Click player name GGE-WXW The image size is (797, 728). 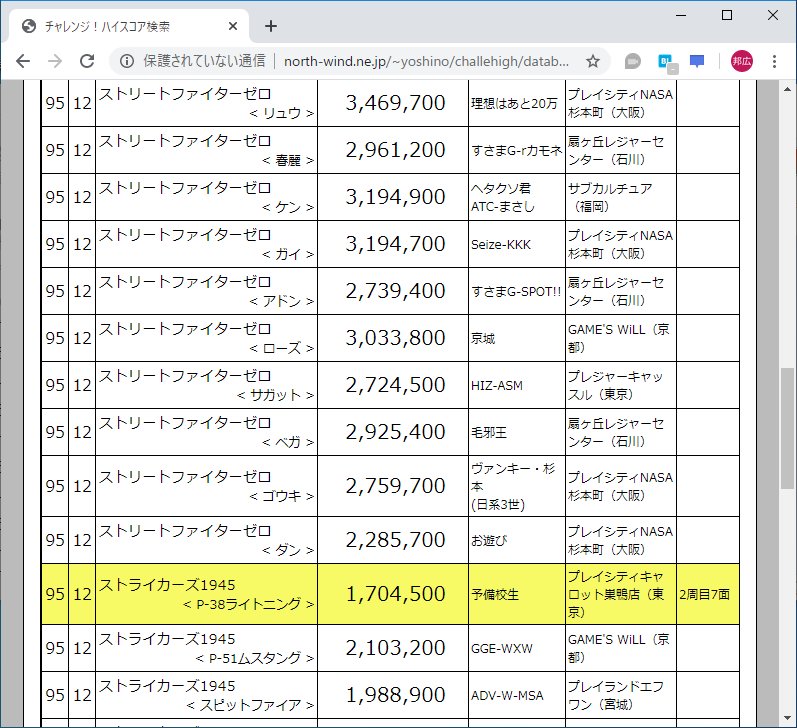tap(502, 649)
